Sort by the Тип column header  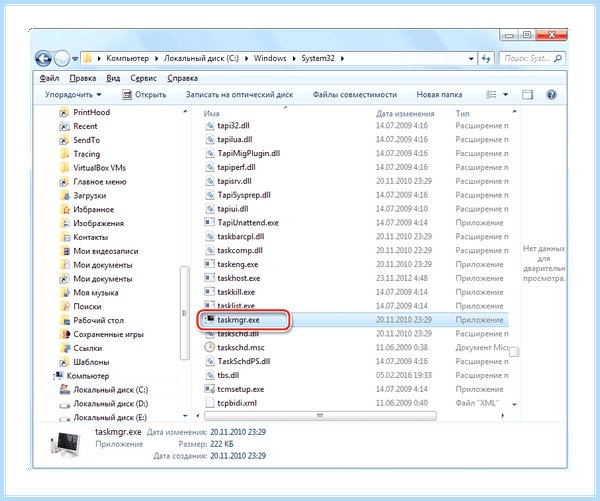click(462, 113)
